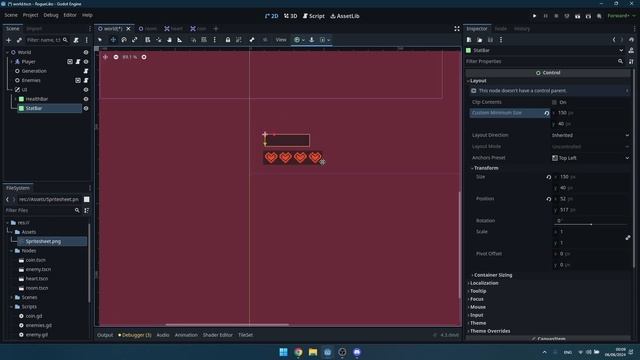
Task: Select the Select Mode arrow tool
Action: [x=100, y=40]
